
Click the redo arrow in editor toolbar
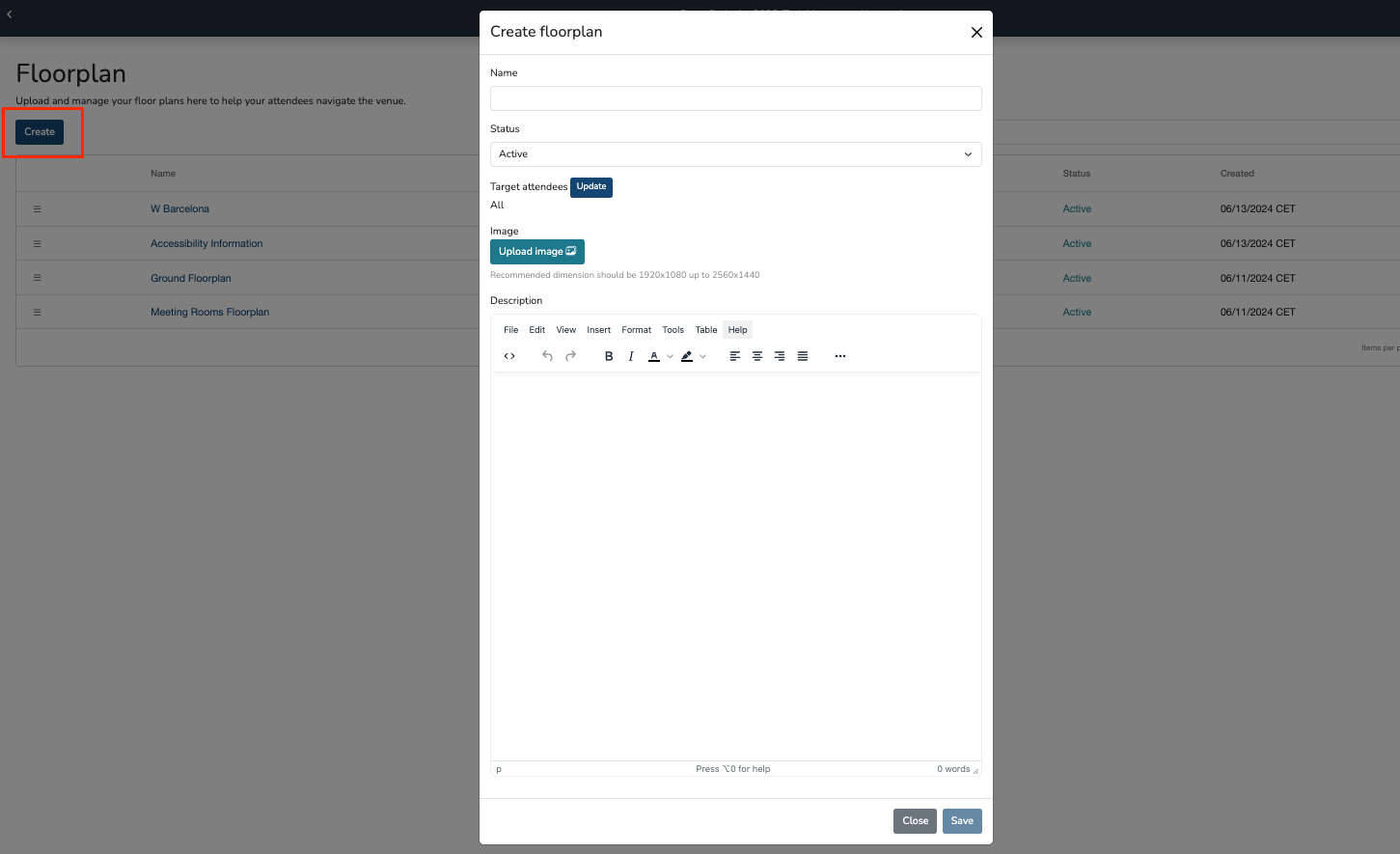click(570, 356)
